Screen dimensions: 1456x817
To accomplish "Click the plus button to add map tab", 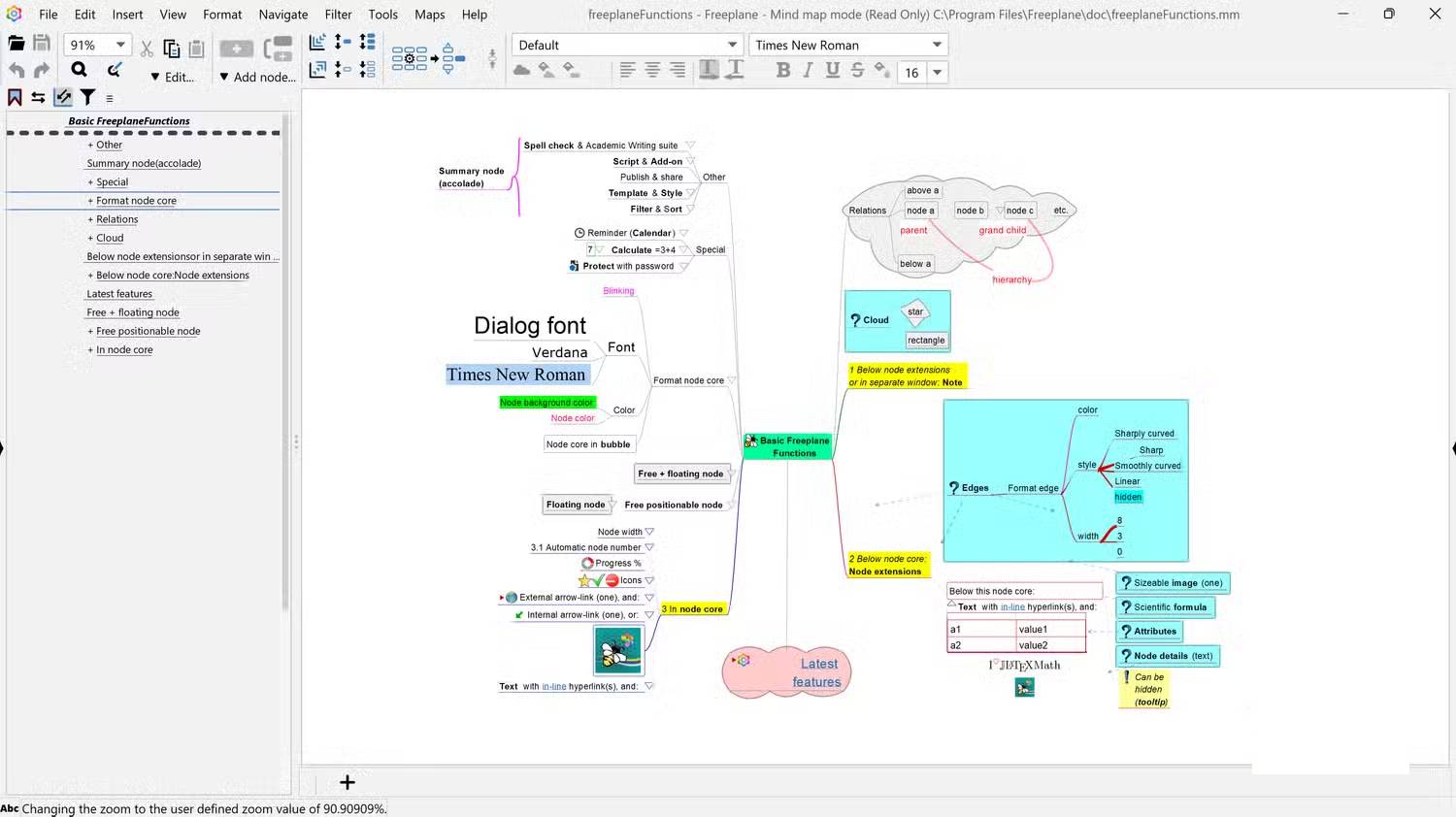I will point(347,782).
